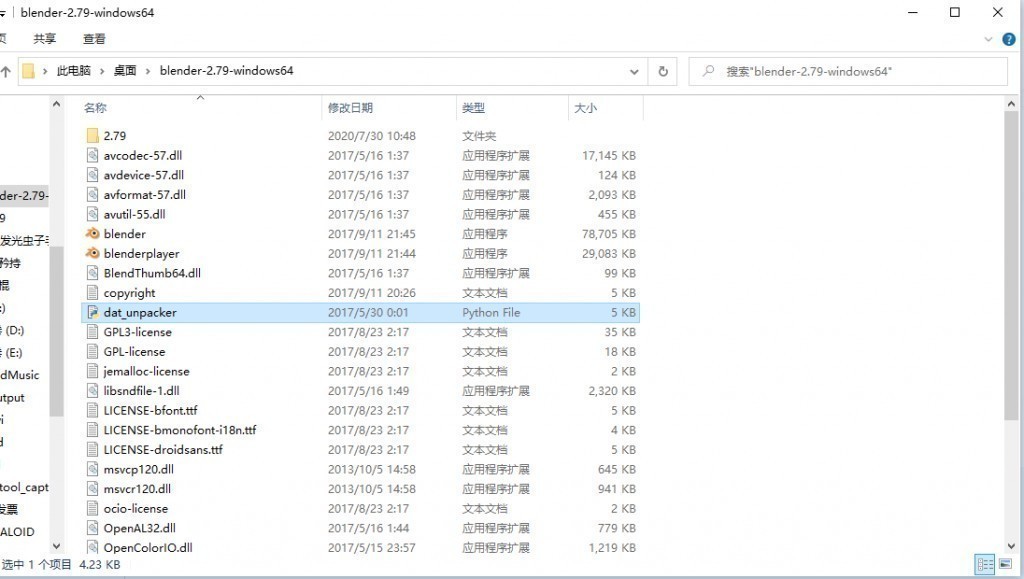
Task: Click the address bar folder icon
Action: [28, 70]
